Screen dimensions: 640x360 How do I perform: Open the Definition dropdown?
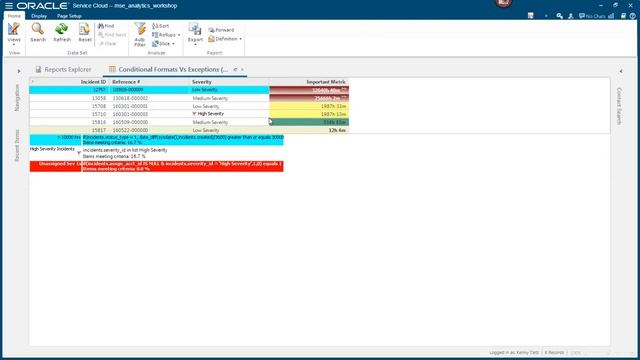(x=225, y=39)
